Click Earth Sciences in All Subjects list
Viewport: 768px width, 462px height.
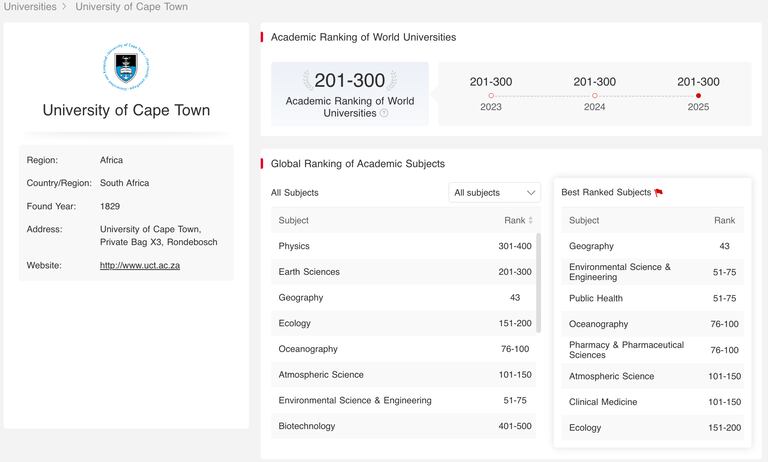pos(309,272)
